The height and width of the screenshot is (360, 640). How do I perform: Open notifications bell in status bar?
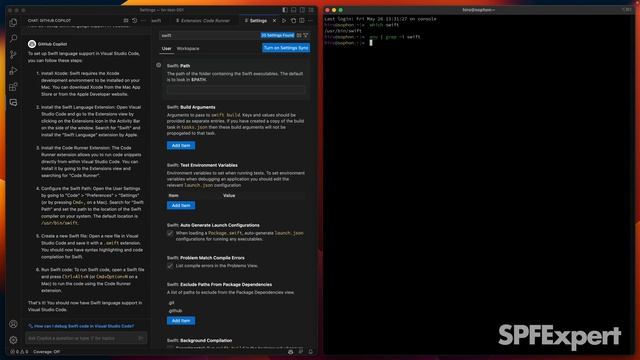point(311,351)
